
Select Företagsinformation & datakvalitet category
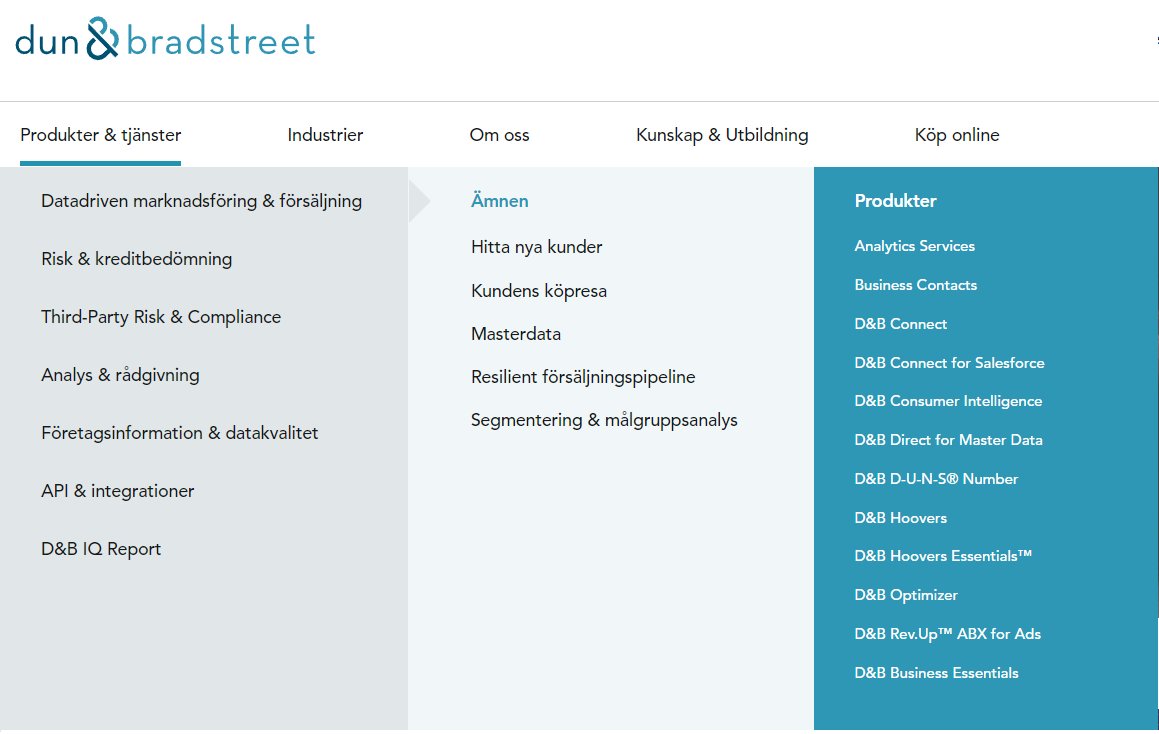(180, 433)
